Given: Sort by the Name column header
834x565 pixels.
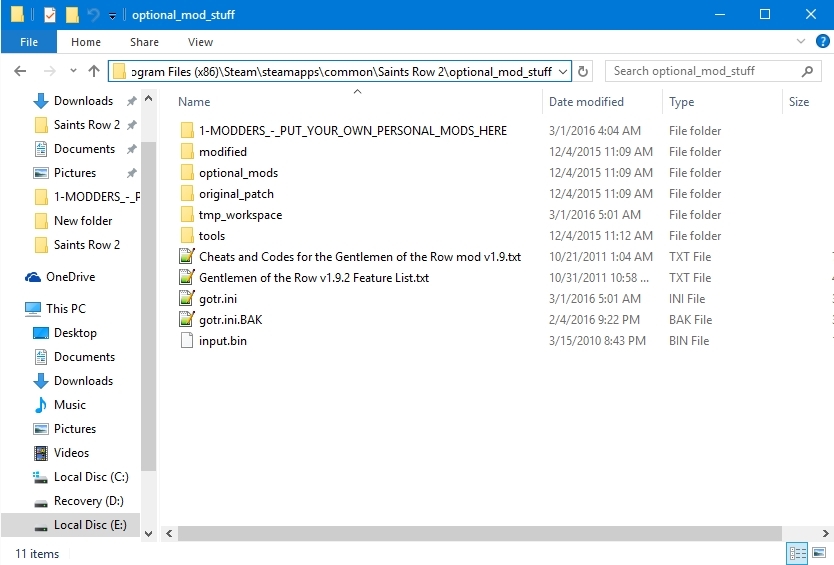Looking at the screenshot, I should coord(194,102).
